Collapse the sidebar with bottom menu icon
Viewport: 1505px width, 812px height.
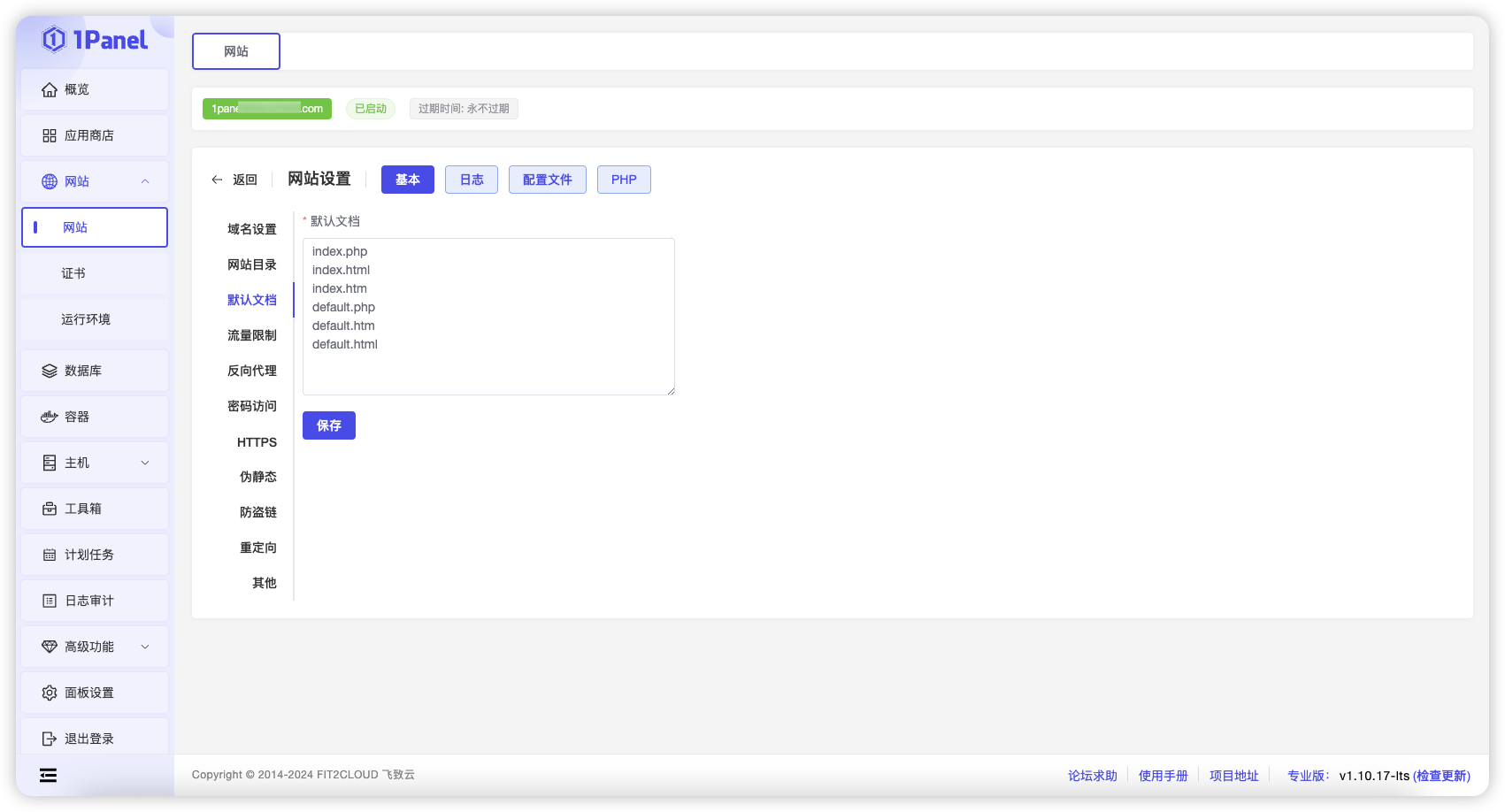[48, 776]
